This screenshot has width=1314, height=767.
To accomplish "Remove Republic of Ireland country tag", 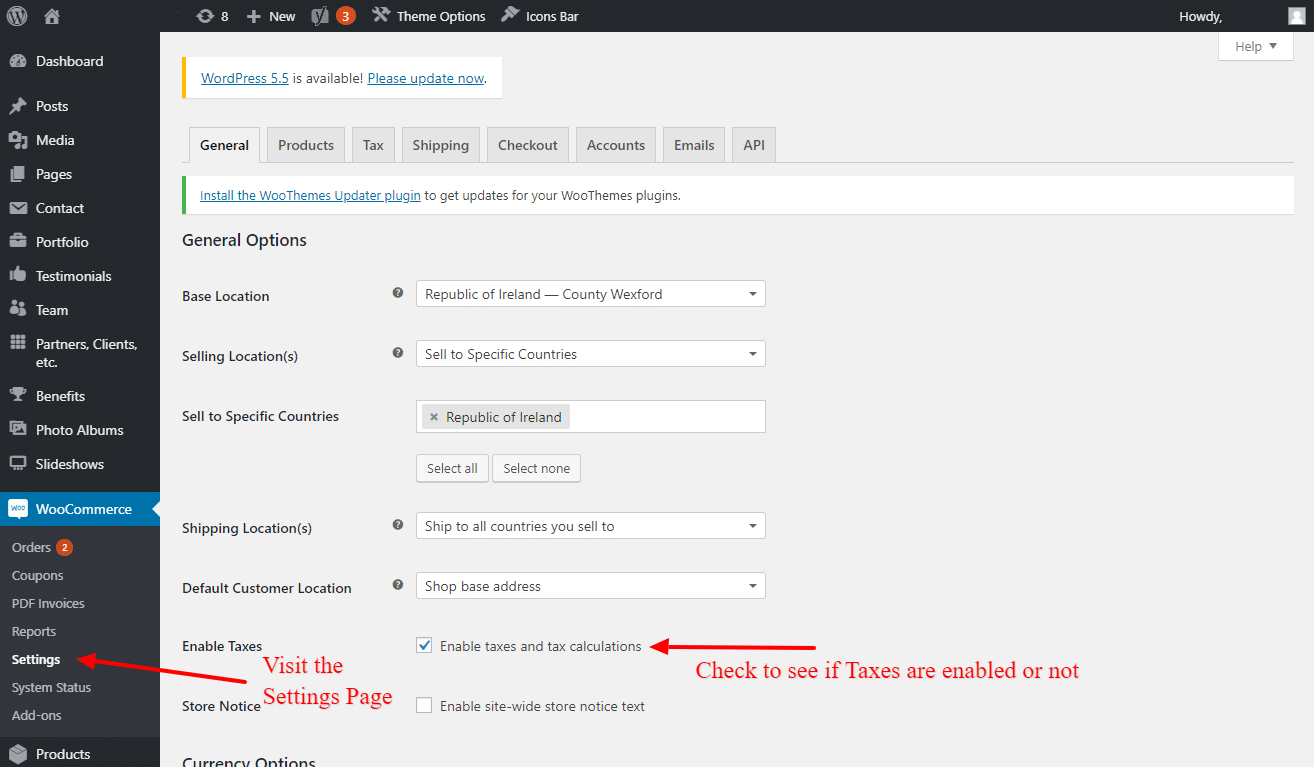I will point(434,417).
